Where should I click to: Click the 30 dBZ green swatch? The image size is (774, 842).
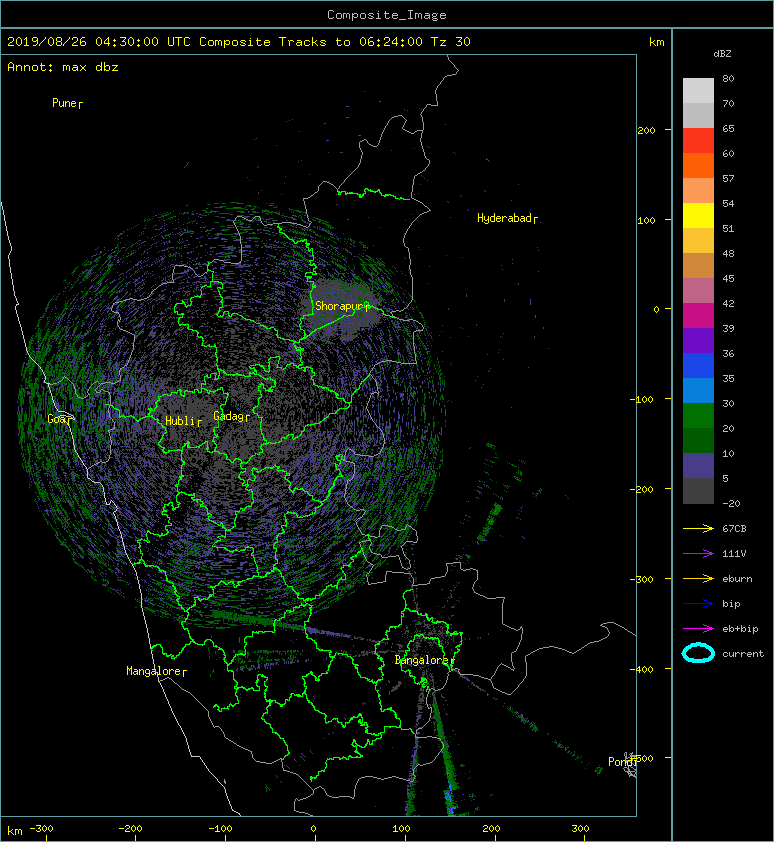tap(698, 415)
